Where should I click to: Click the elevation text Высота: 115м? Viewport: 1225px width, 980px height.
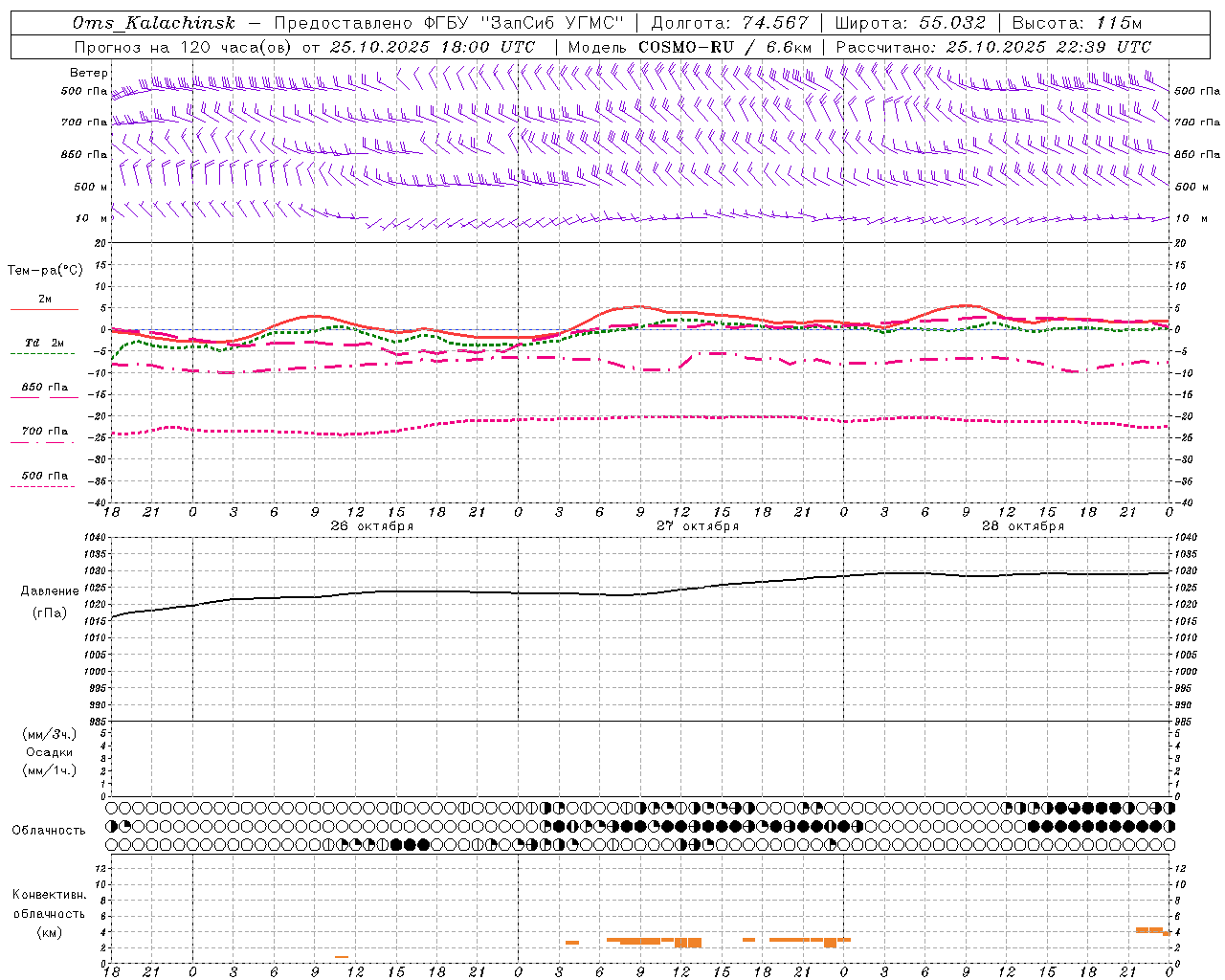coord(1077,23)
